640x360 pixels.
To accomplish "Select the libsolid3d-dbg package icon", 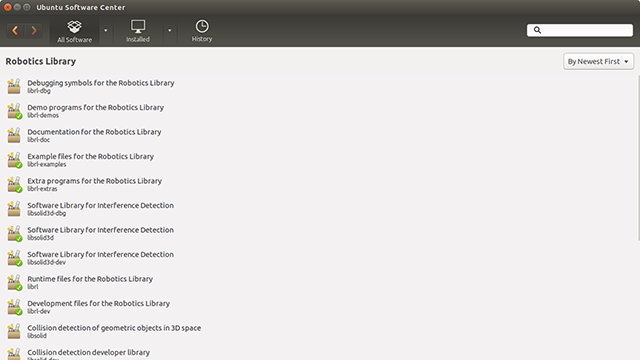I will coord(14,209).
